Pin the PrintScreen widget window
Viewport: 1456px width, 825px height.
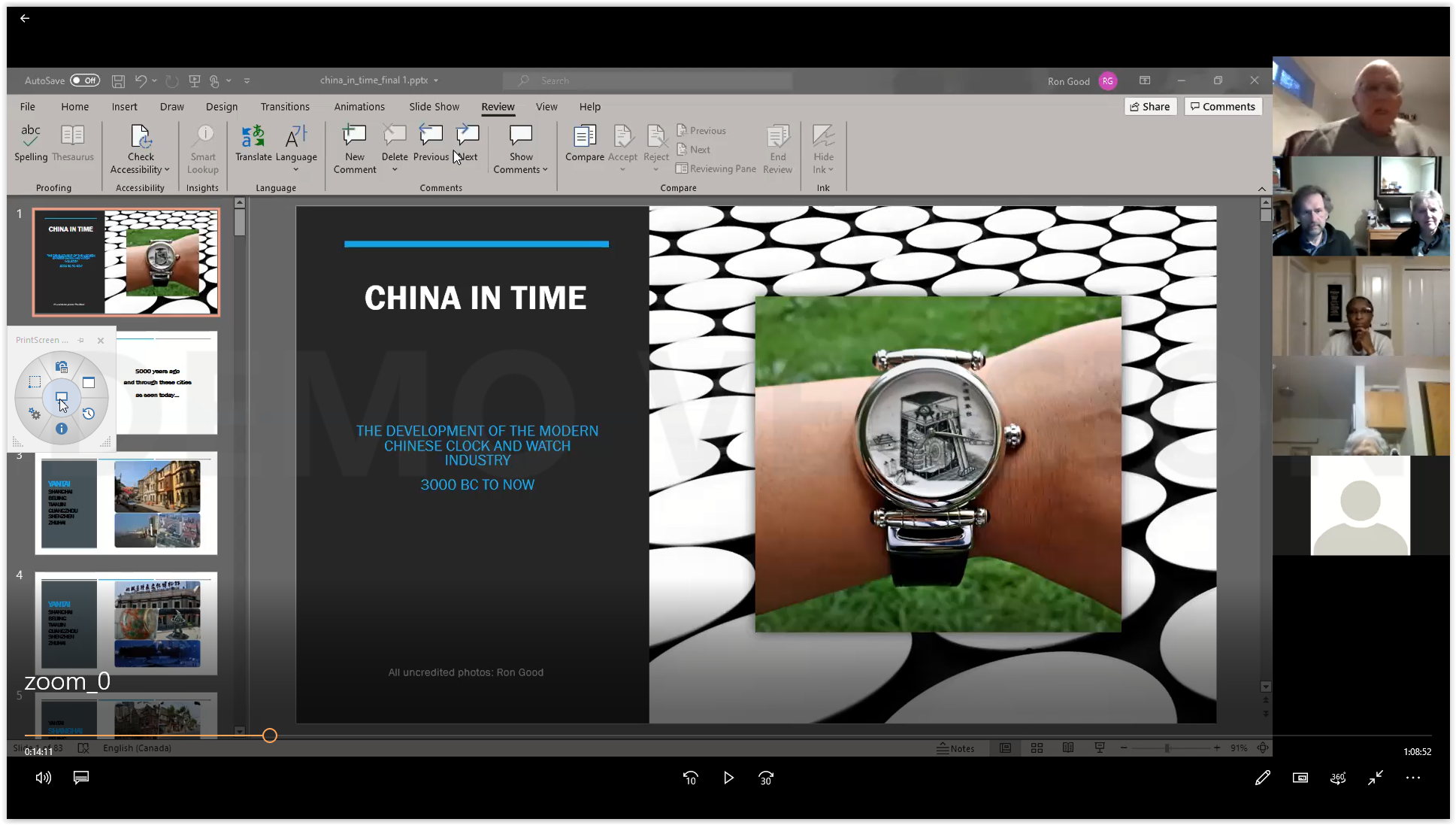click(x=81, y=341)
